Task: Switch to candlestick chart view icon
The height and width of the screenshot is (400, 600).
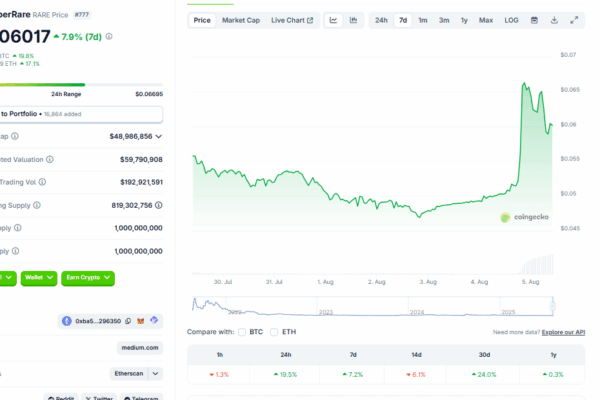Action: (x=353, y=20)
